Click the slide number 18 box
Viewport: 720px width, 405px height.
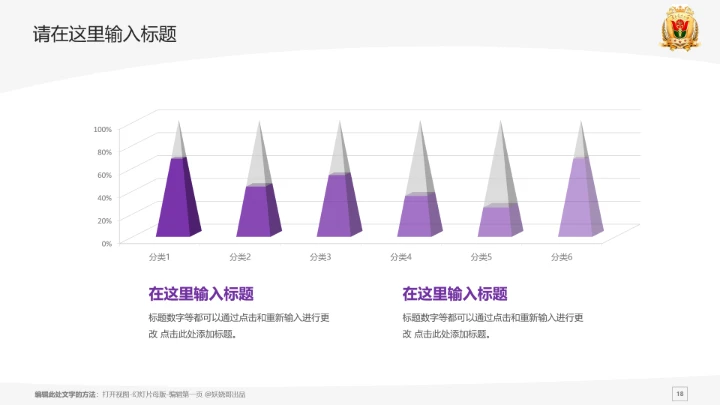[x=680, y=394]
